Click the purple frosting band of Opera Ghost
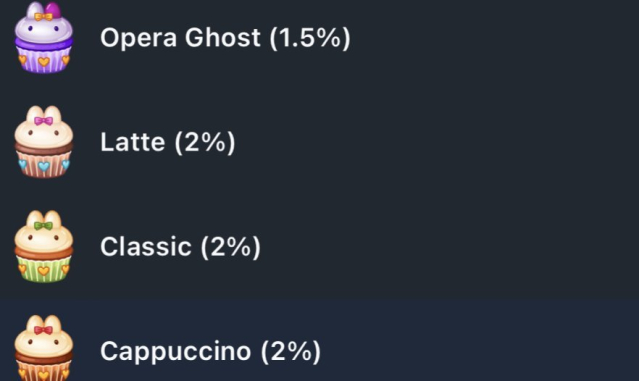This screenshot has width=639, height=381. [44, 44]
